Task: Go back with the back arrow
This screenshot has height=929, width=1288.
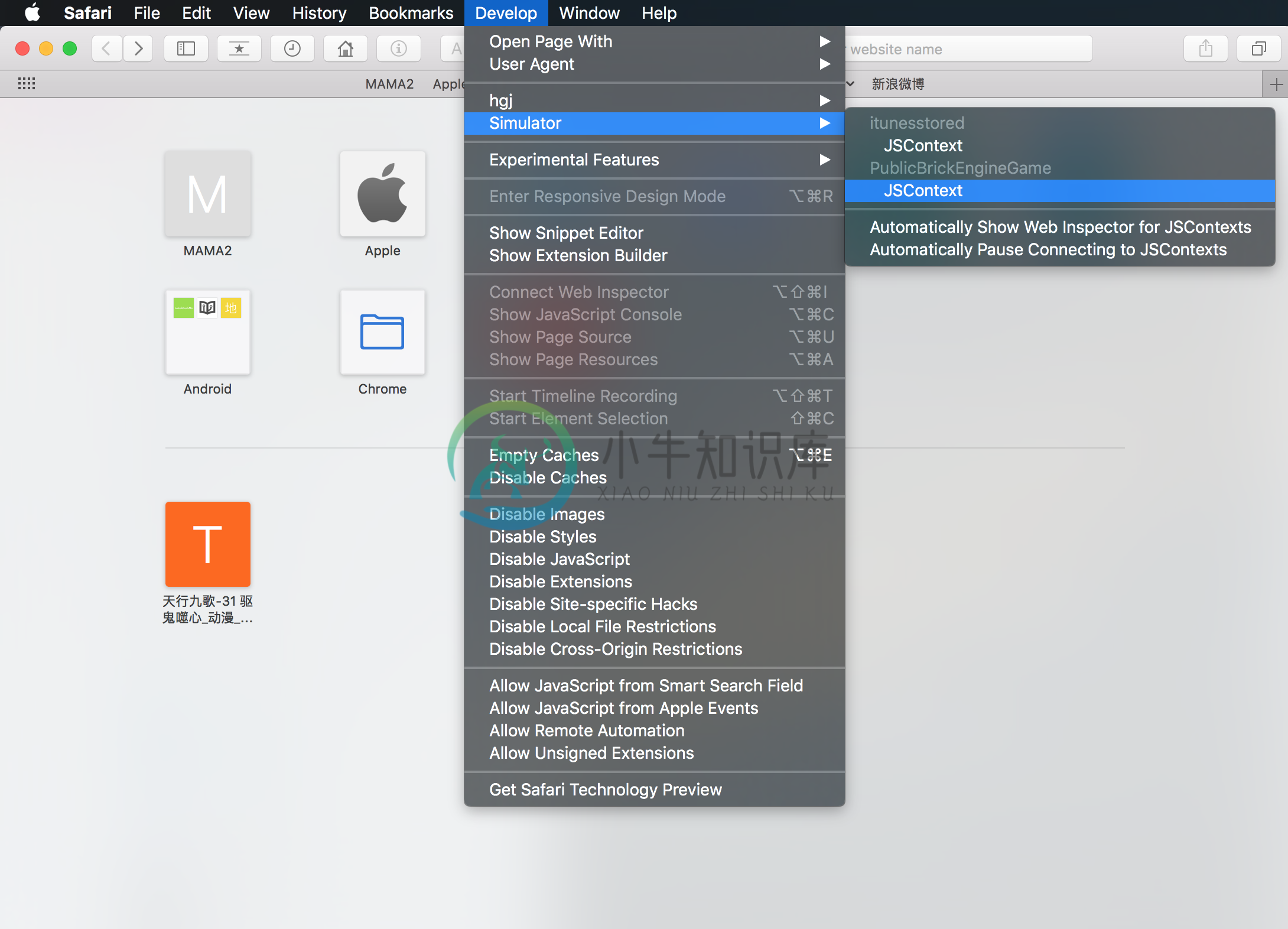Action: click(107, 48)
